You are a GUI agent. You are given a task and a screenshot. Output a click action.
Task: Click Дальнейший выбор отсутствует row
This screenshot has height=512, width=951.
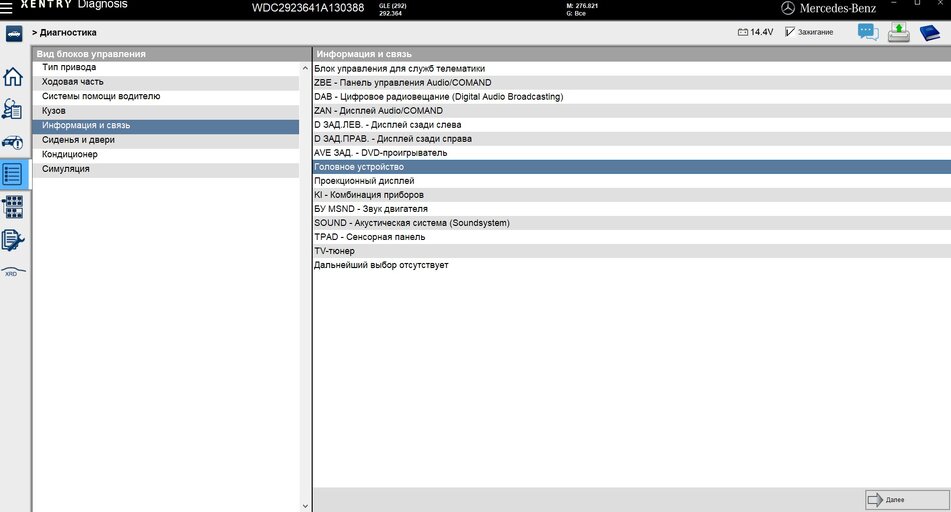pyautogui.click(x=632, y=265)
